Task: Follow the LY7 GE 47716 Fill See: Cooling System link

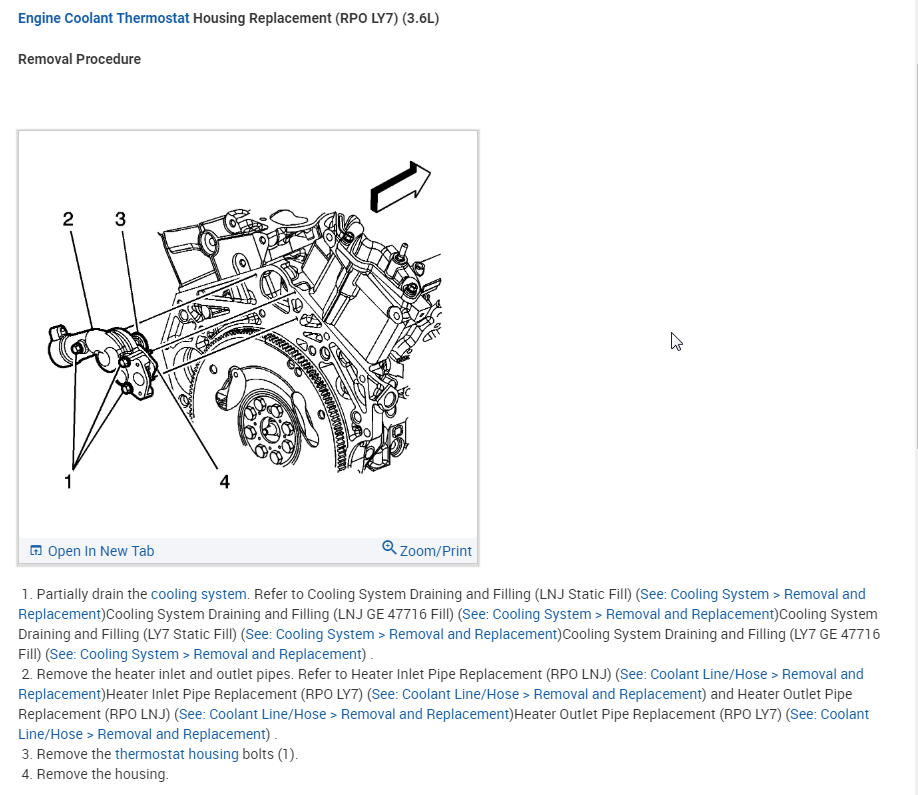Action: (x=205, y=654)
